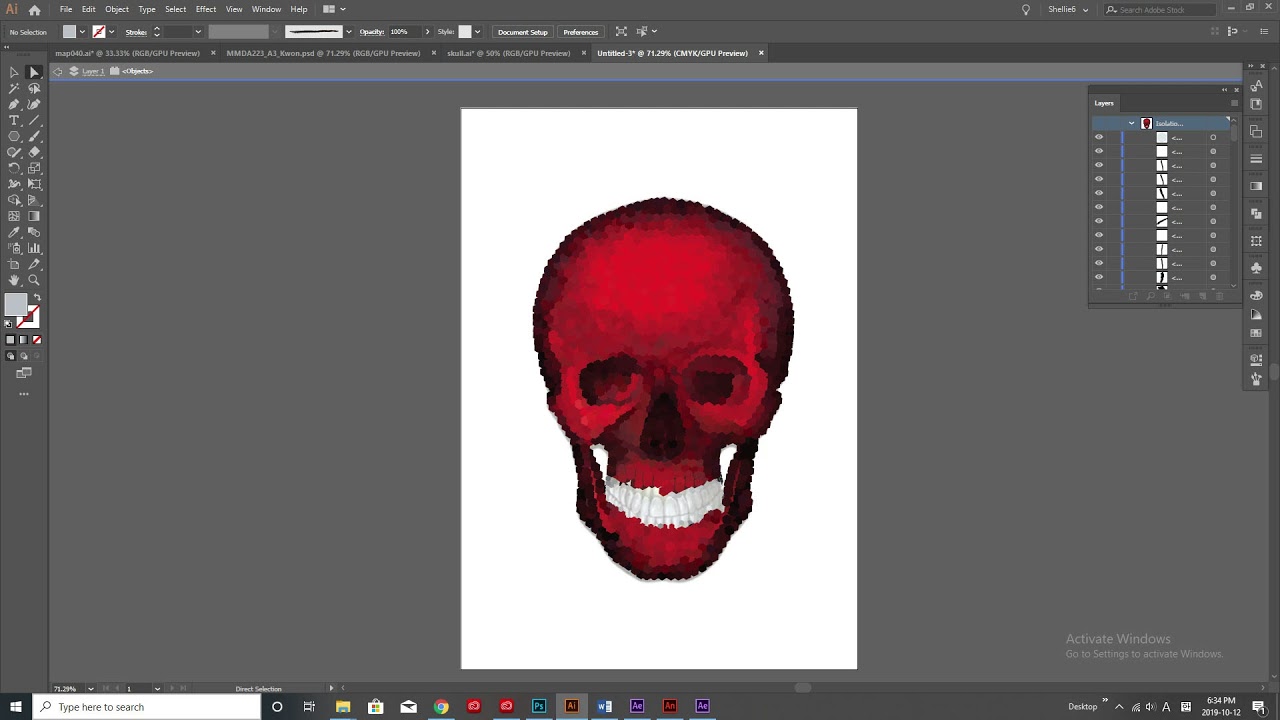The image size is (1280, 720).
Task: Click the Home icon beside Ai logo
Action: 34,9
